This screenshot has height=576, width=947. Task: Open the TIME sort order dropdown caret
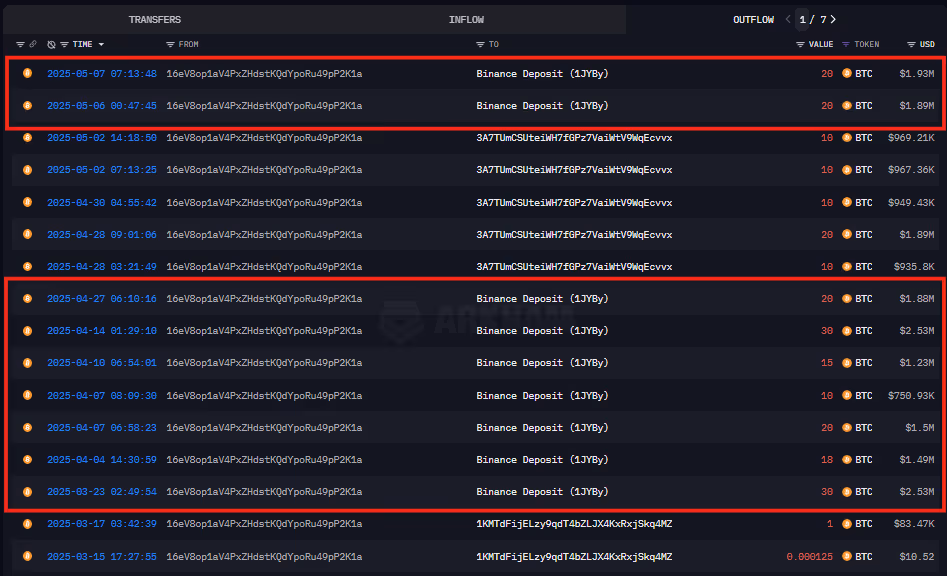100,44
